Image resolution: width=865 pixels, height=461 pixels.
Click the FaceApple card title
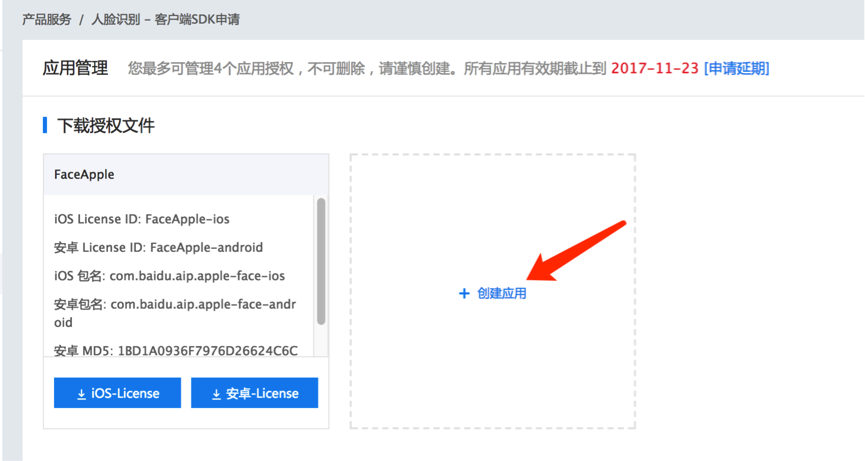click(84, 174)
